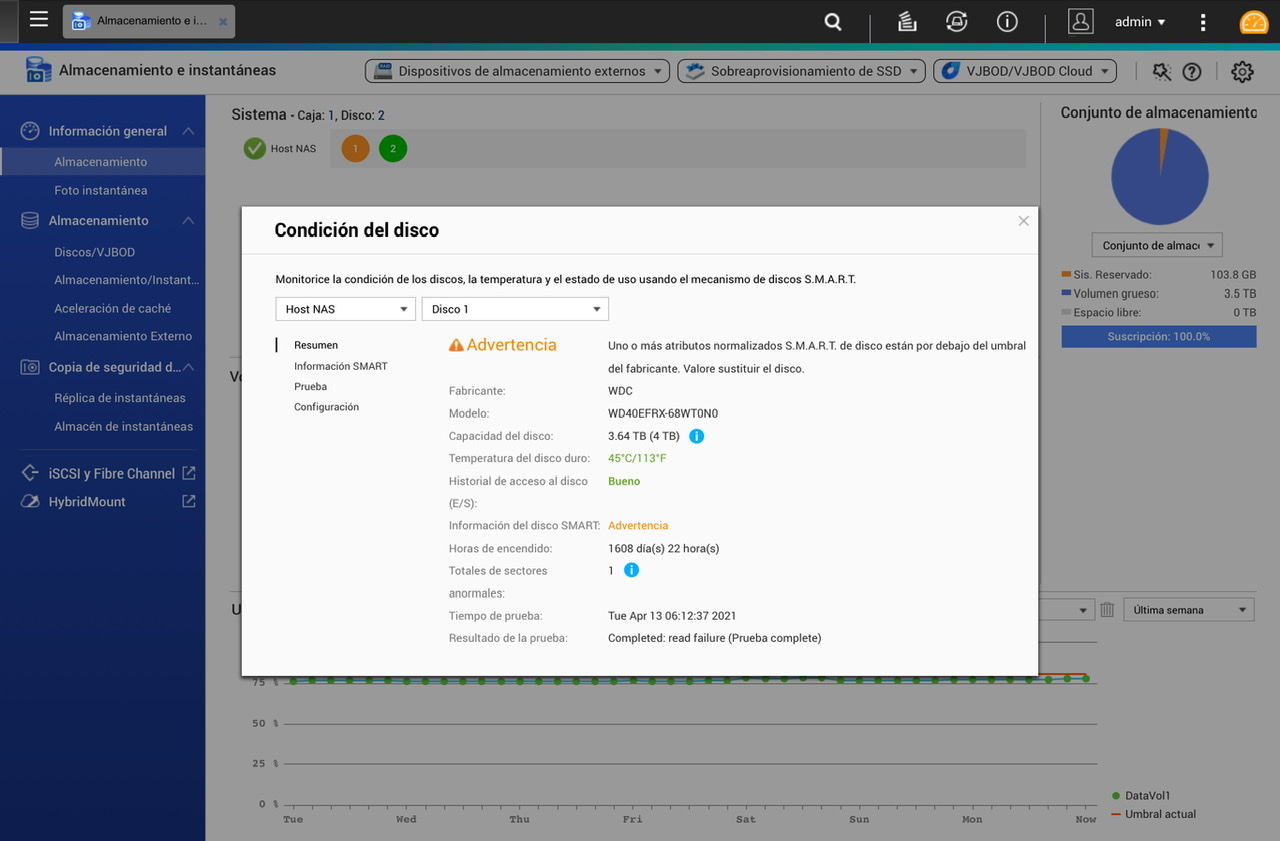Expand the Host NAS dropdown

tap(345, 309)
